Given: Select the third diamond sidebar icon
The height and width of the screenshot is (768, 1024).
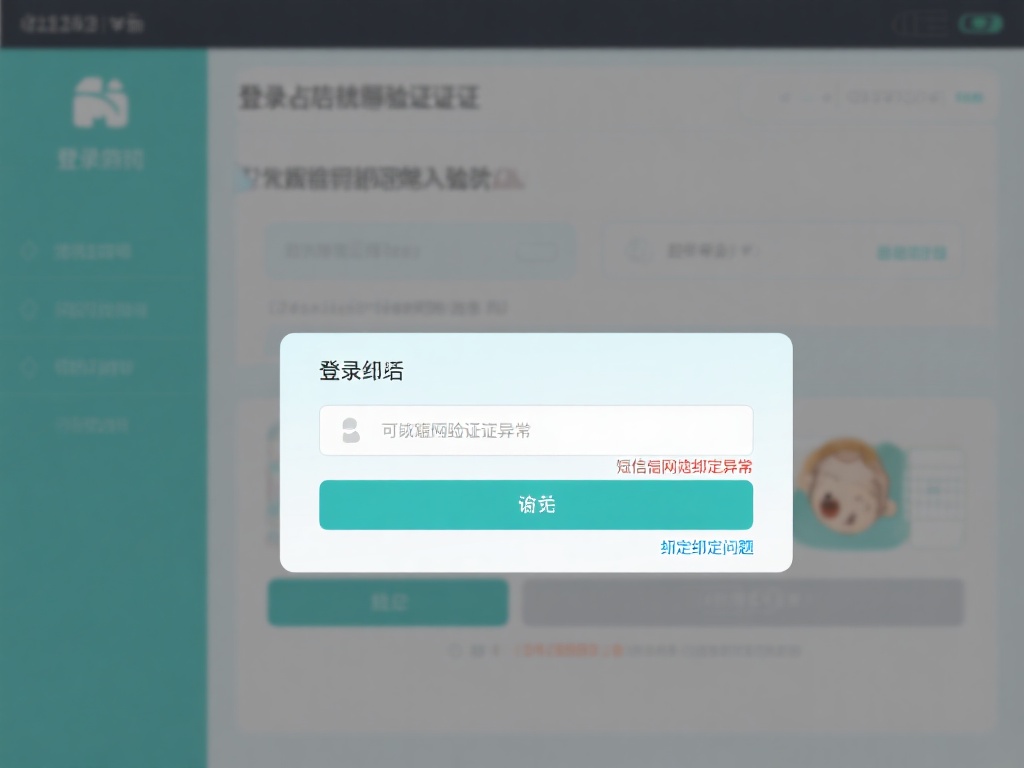Looking at the screenshot, I should (x=30, y=367).
